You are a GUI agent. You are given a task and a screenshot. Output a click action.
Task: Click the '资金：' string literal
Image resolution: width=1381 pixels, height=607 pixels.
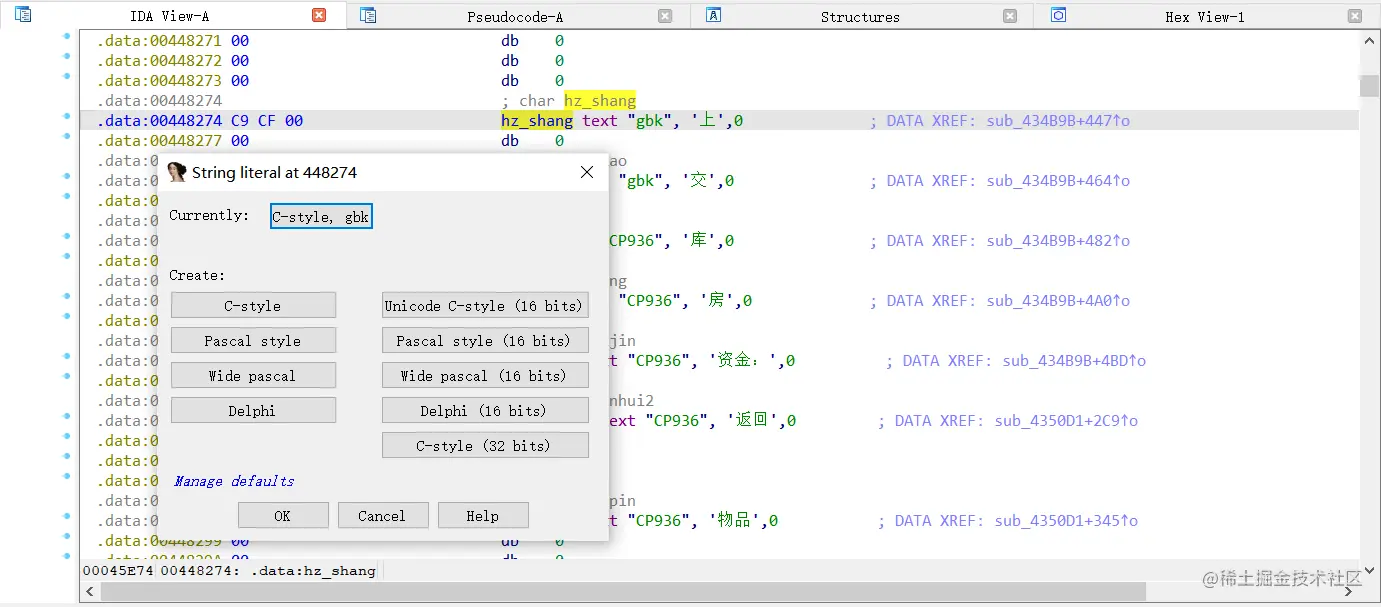click(746, 361)
